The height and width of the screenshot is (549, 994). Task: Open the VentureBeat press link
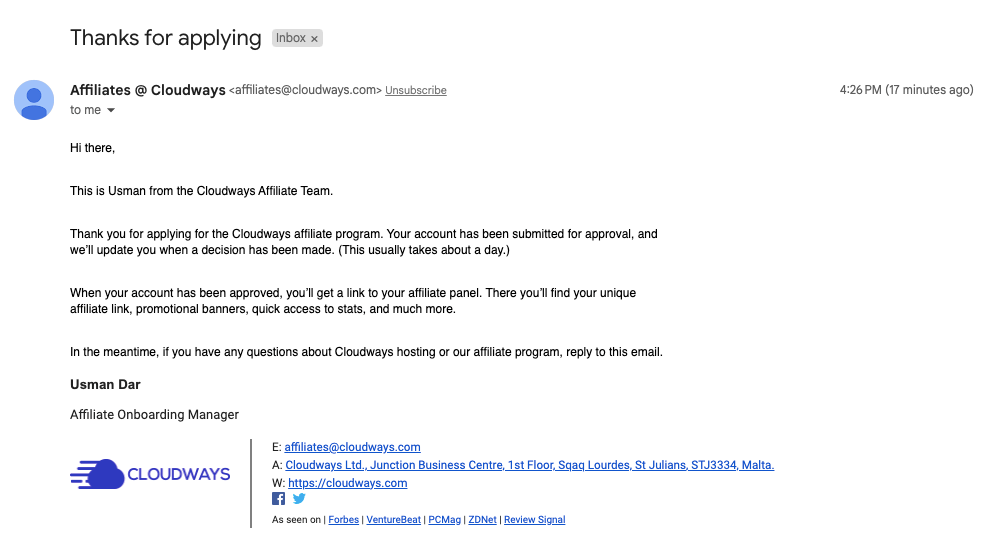pos(393,520)
